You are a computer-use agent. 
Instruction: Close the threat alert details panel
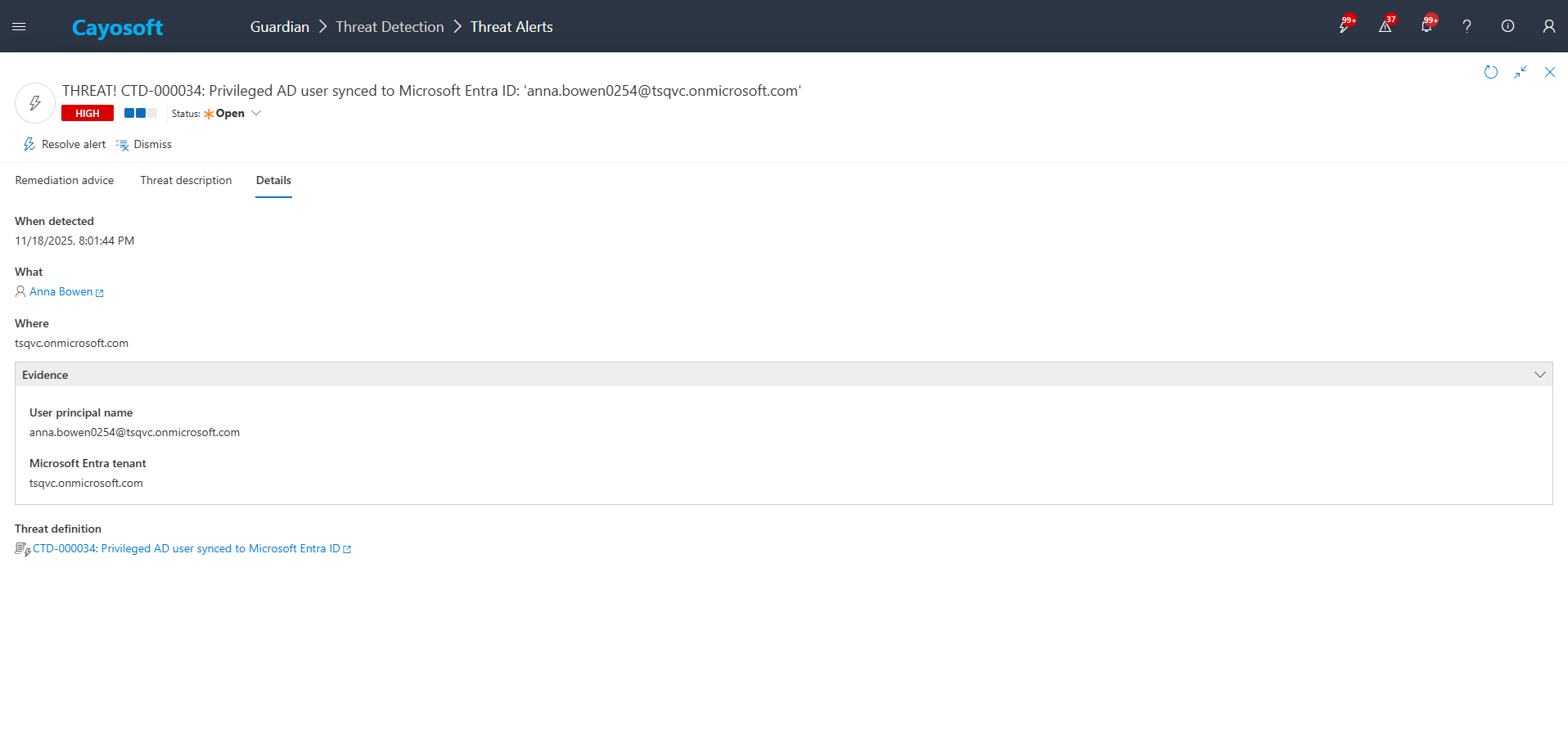pos(1550,72)
